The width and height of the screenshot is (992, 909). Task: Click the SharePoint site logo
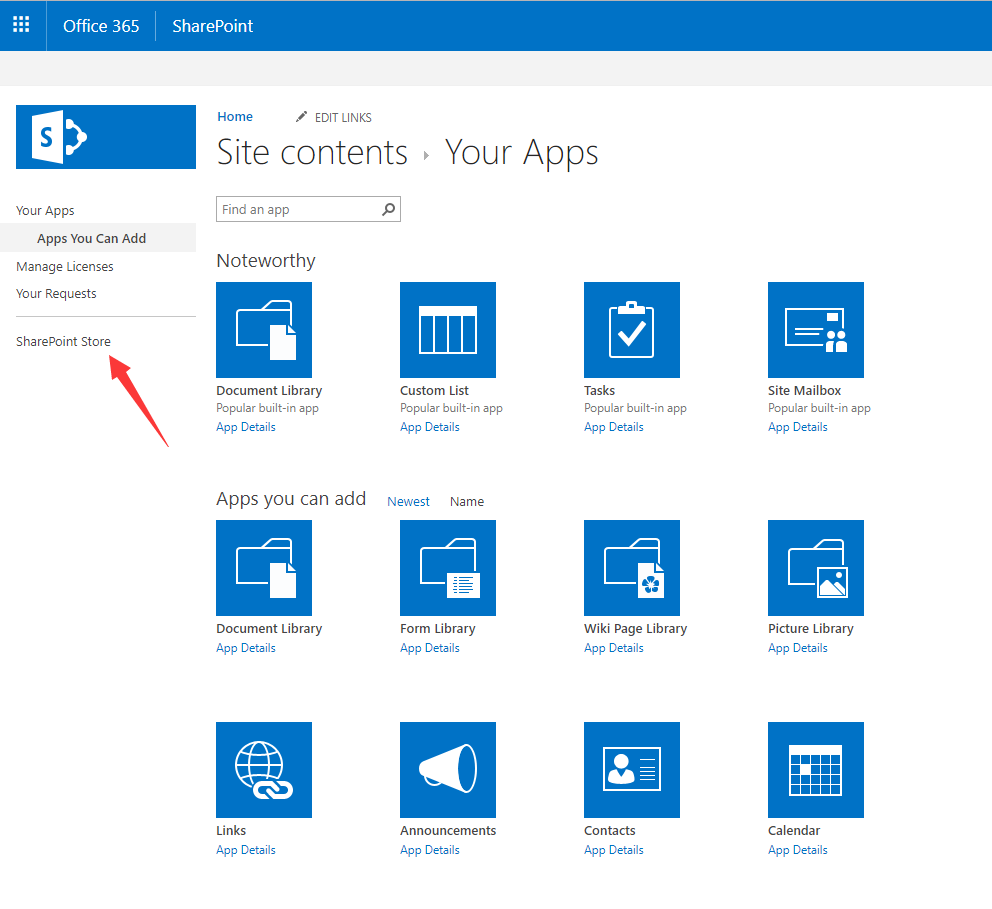[106, 137]
